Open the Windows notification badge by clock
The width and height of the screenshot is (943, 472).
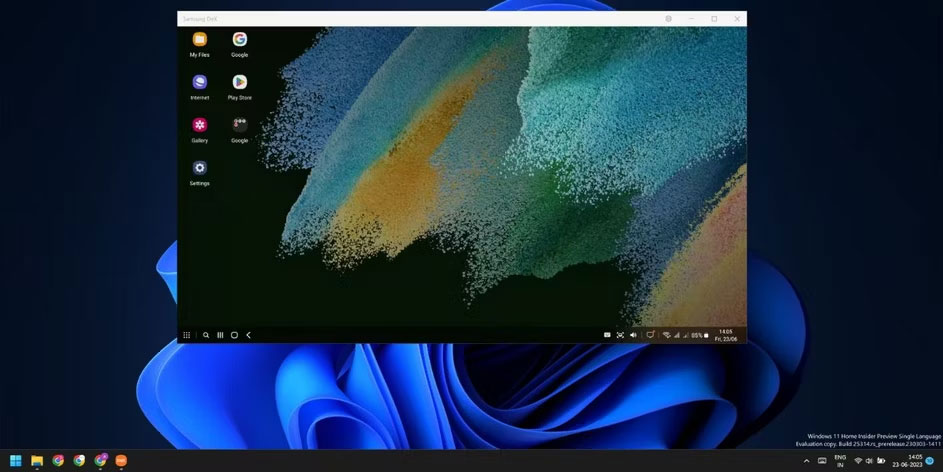pos(930,461)
